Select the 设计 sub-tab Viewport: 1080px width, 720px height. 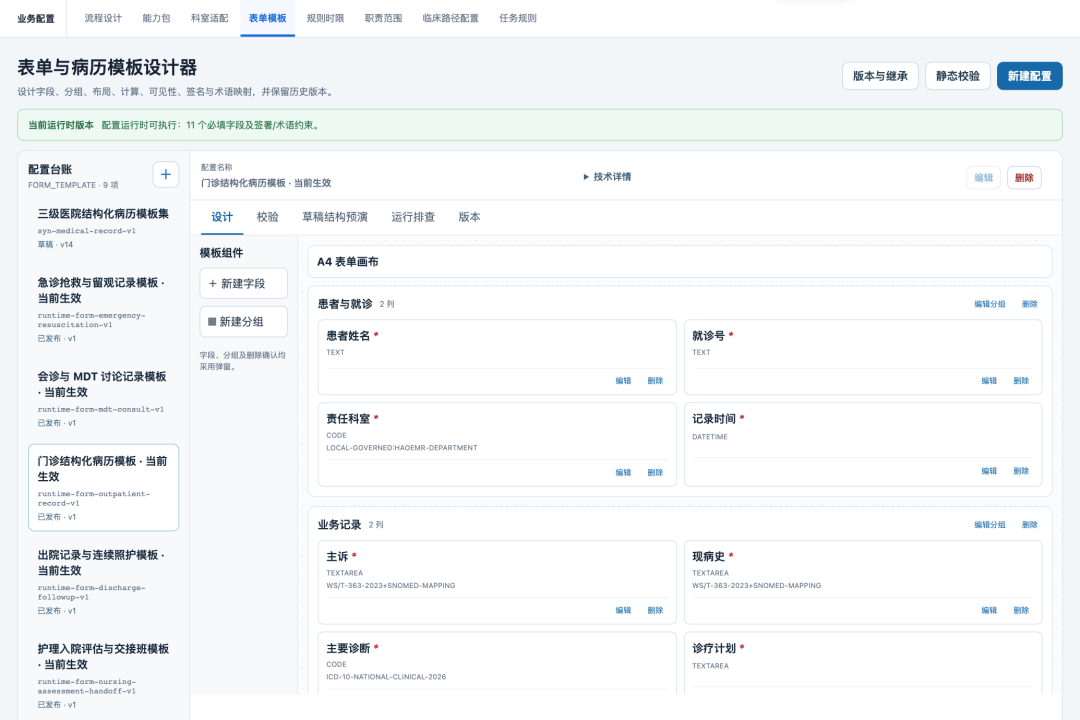pyautogui.click(x=222, y=217)
